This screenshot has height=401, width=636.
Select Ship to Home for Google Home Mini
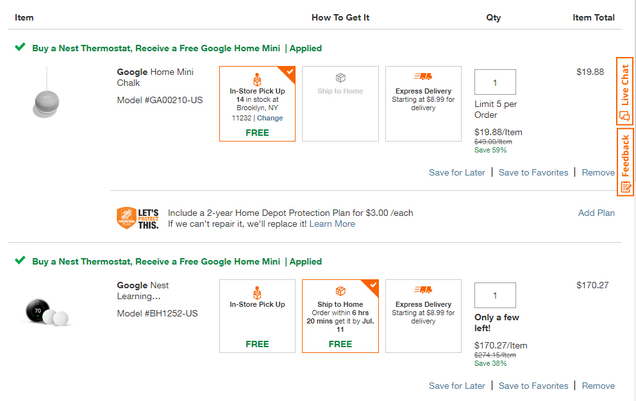pos(340,104)
